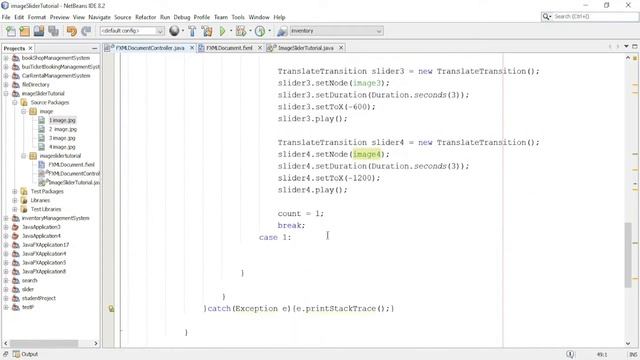640x360 pixels.
Task: Expand the CarRentalManagementSystem project node
Action: click(6, 76)
